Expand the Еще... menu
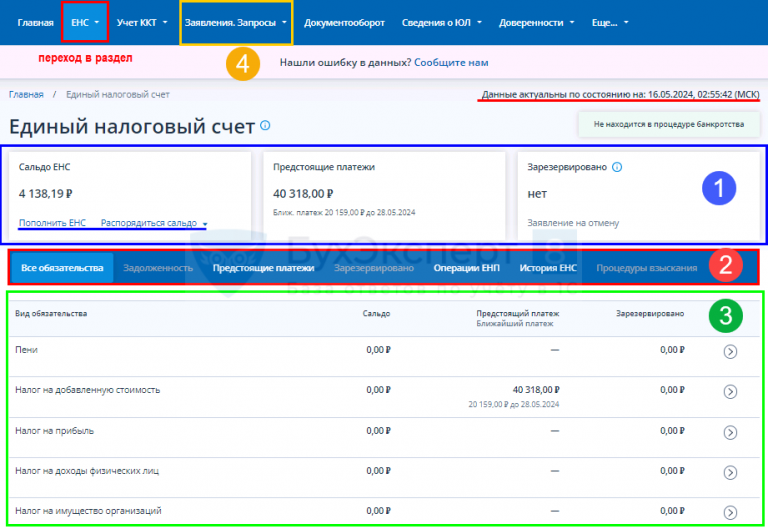 [x=610, y=23]
